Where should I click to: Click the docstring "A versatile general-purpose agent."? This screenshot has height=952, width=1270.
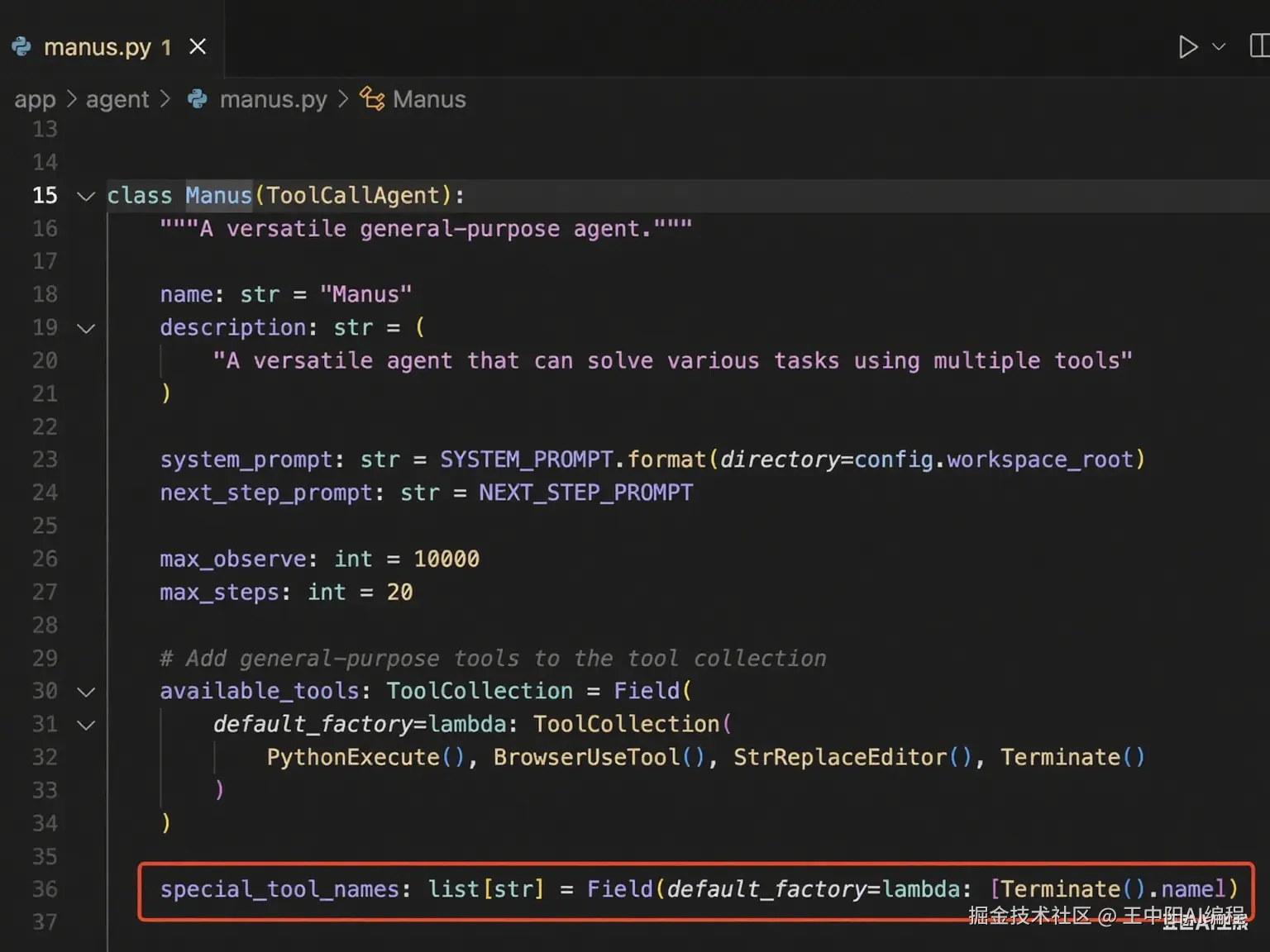point(426,228)
